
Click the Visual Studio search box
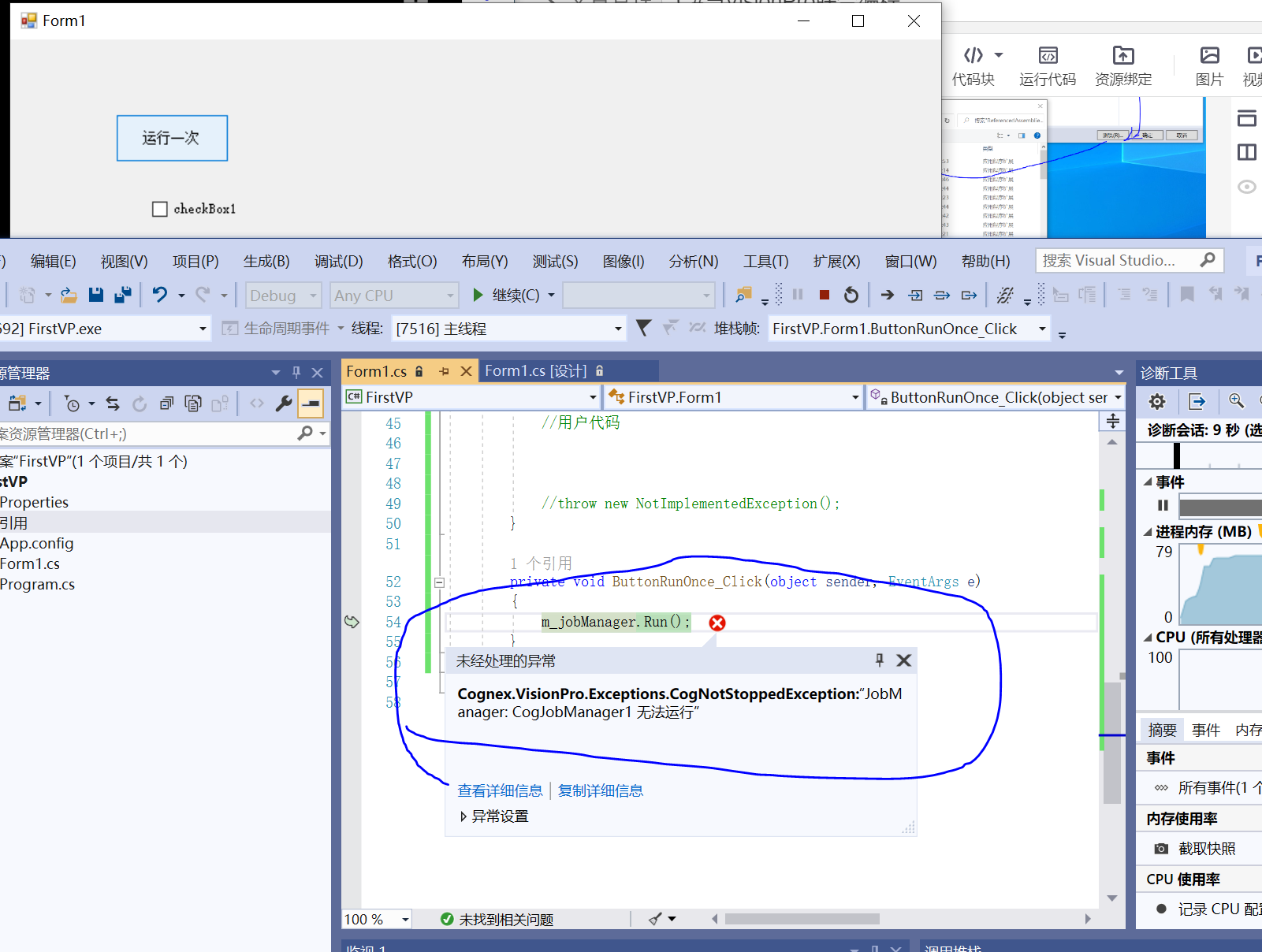click(x=1129, y=261)
